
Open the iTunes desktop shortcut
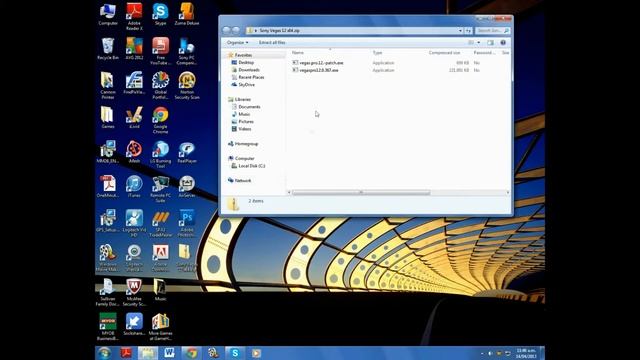tap(134, 187)
